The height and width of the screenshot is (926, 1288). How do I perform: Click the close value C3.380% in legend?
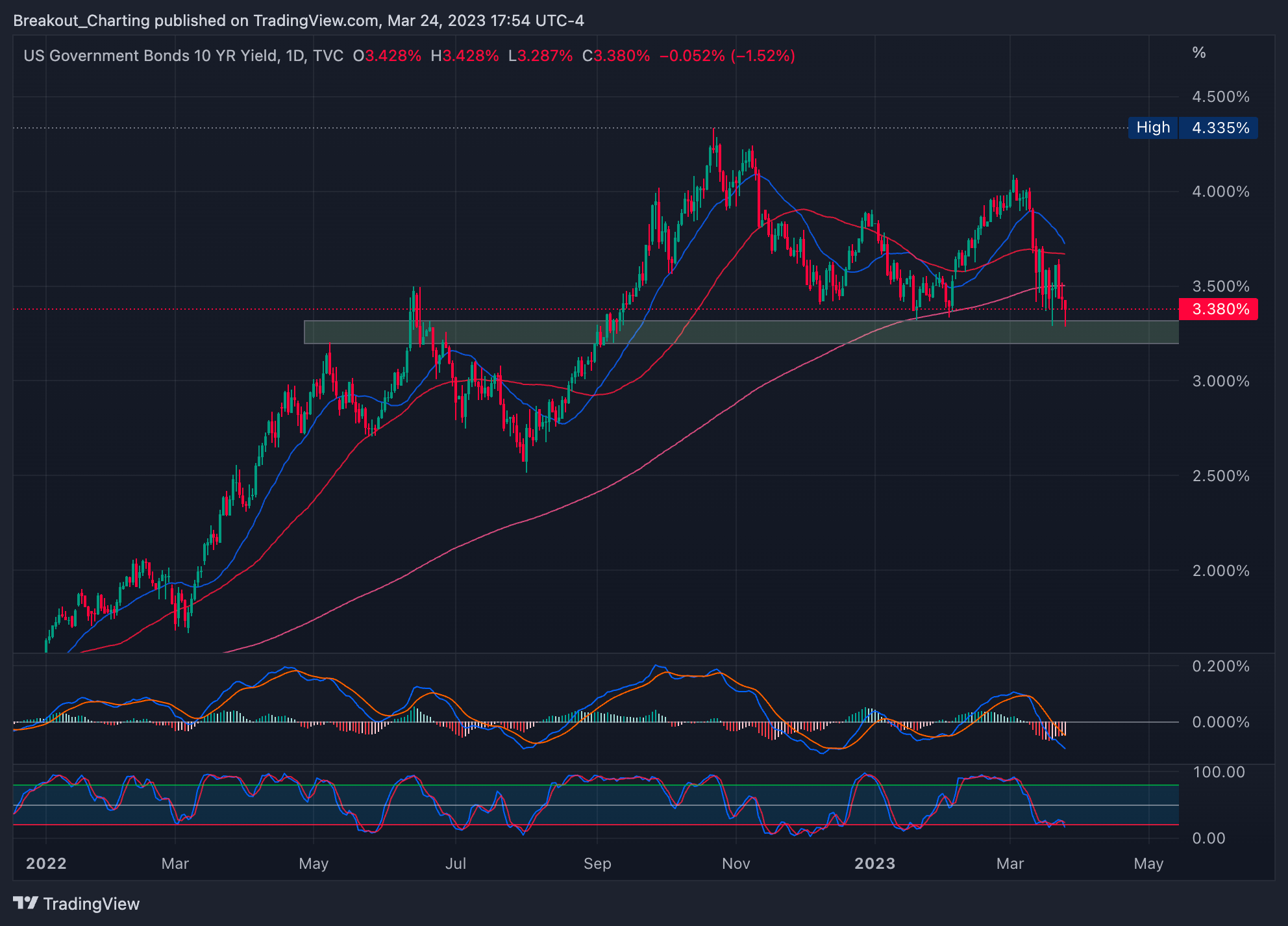[x=615, y=56]
